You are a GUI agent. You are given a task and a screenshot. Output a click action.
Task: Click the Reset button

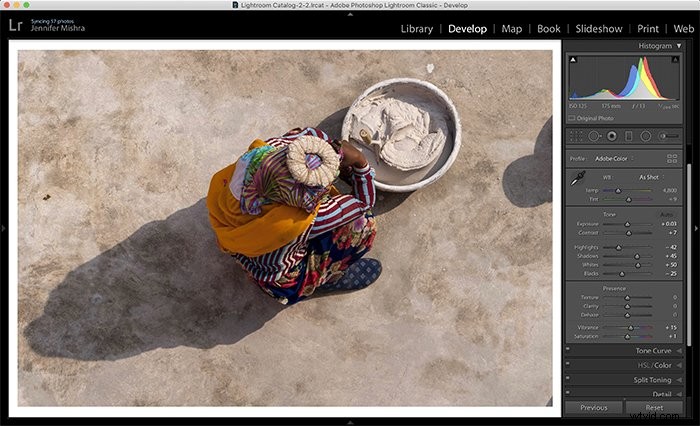pyautogui.click(x=654, y=408)
